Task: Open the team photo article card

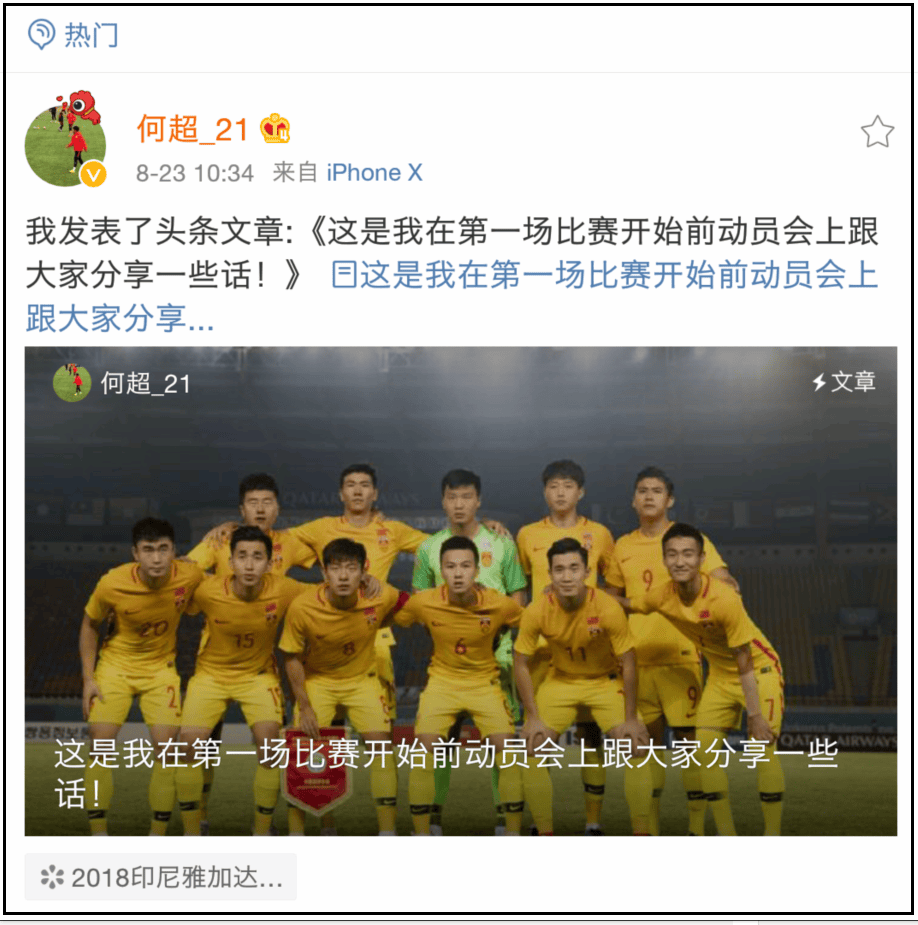Action: coord(461,591)
